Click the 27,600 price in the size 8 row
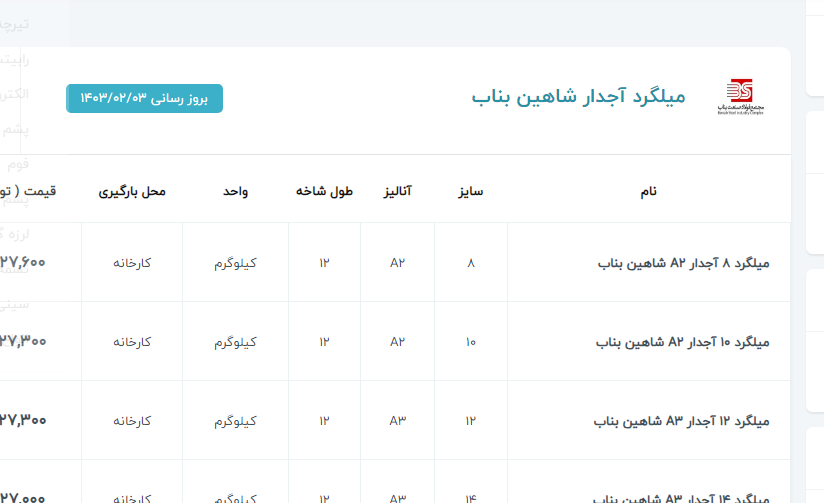Viewport: 824px width, 503px height. [24, 262]
